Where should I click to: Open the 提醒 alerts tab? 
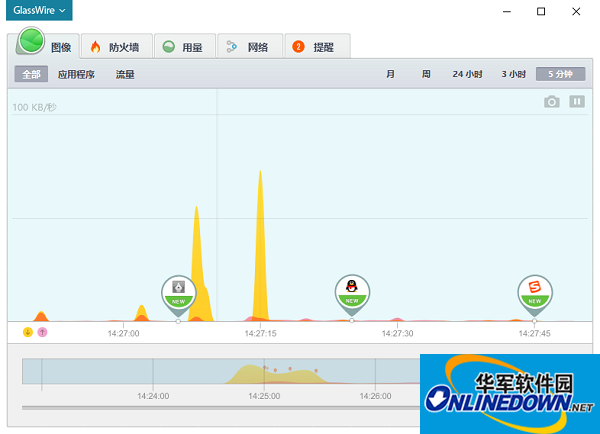pyautogui.click(x=318, y=47)
